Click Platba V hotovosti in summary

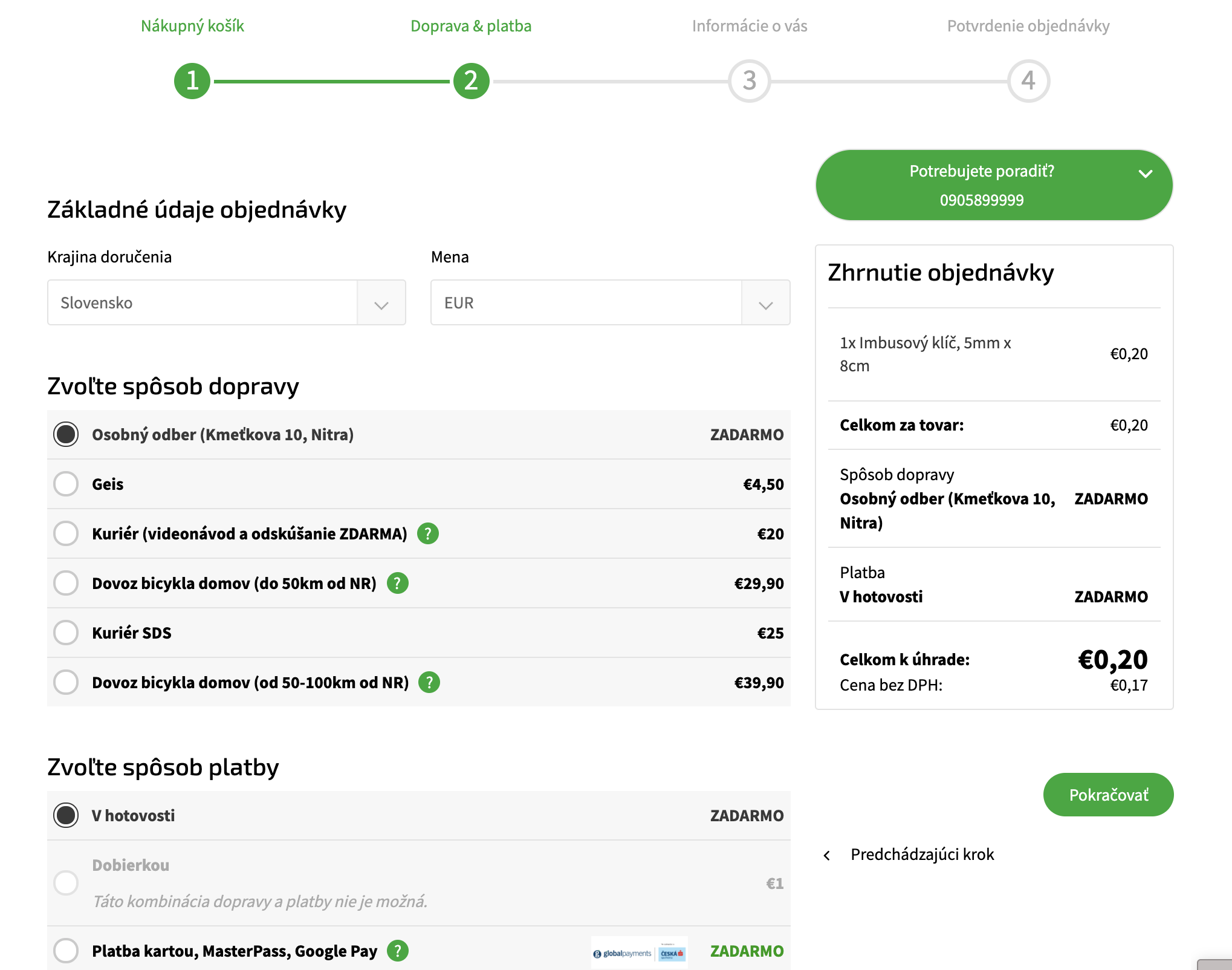coord(881,585)
